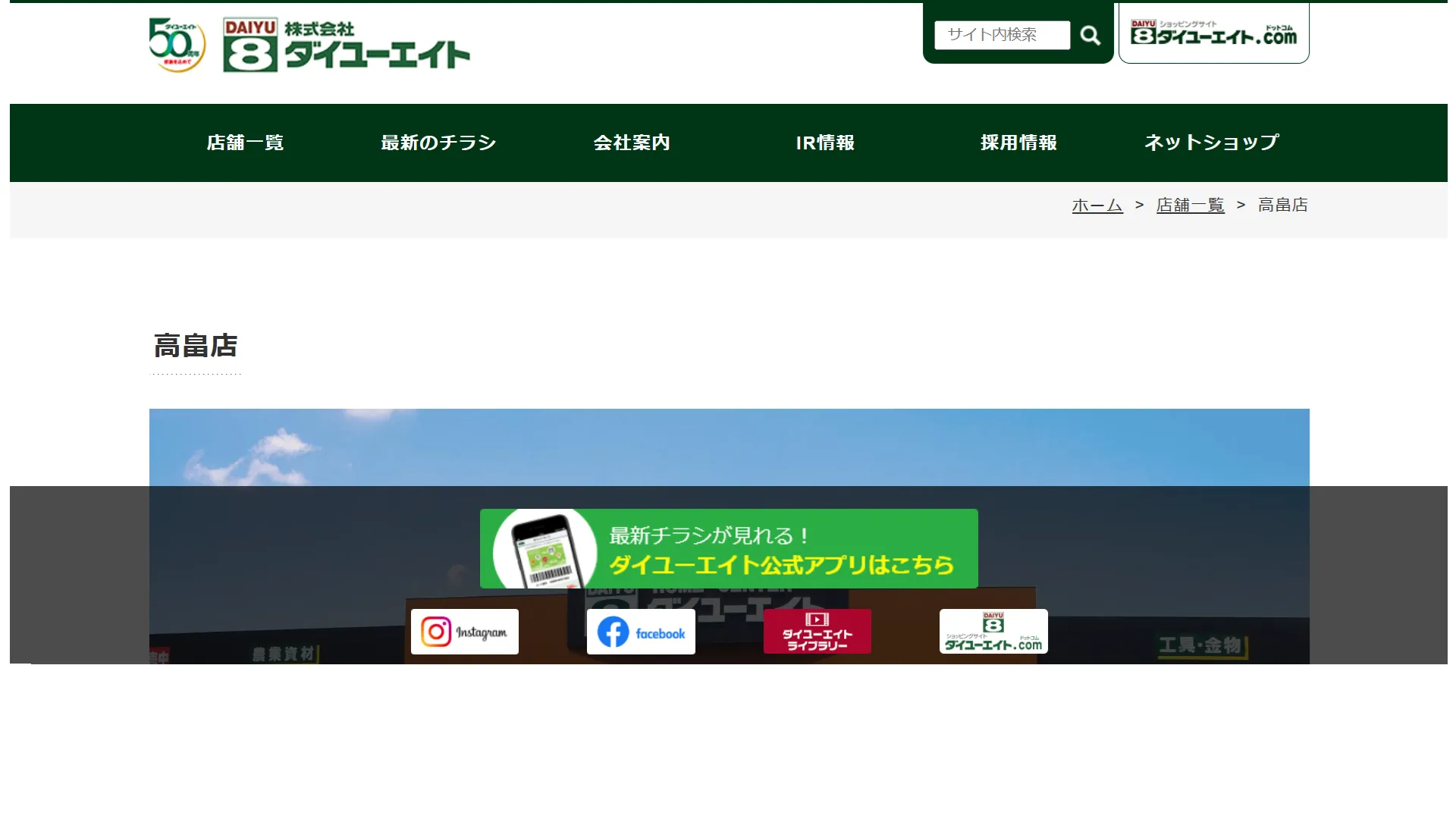Click the 高畠店 store photo

coord(728,447)
